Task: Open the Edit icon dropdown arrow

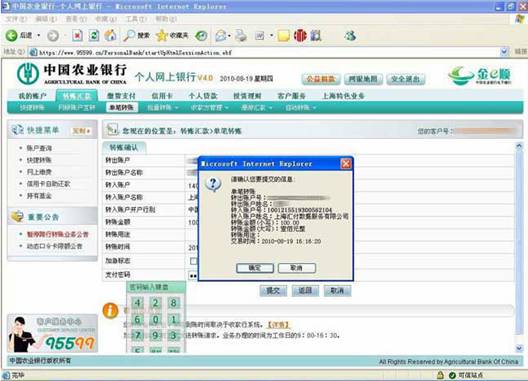Action: [271, 36]
